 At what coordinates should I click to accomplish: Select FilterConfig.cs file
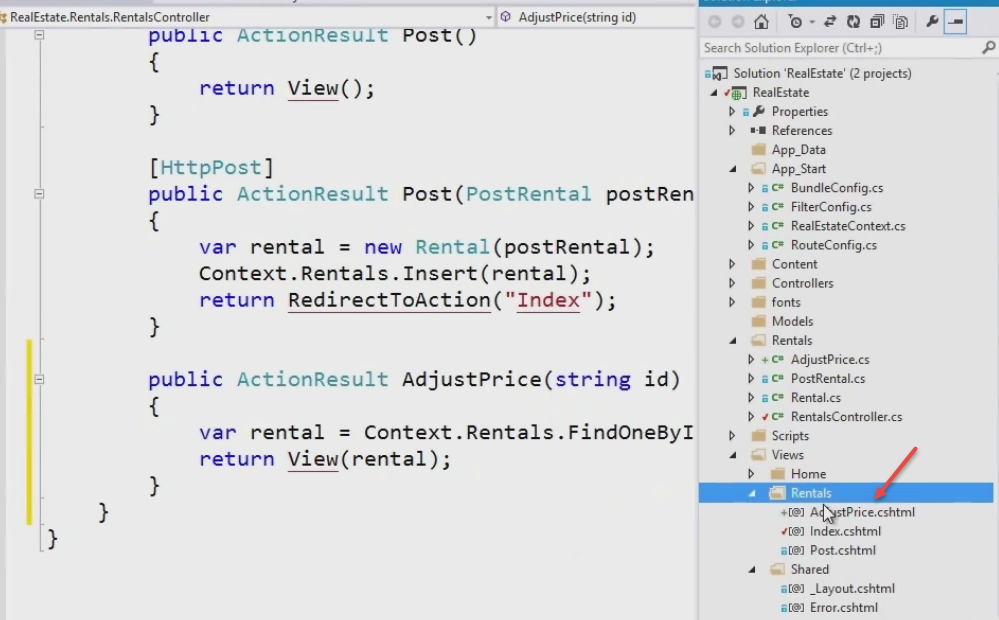coord(831,207)
